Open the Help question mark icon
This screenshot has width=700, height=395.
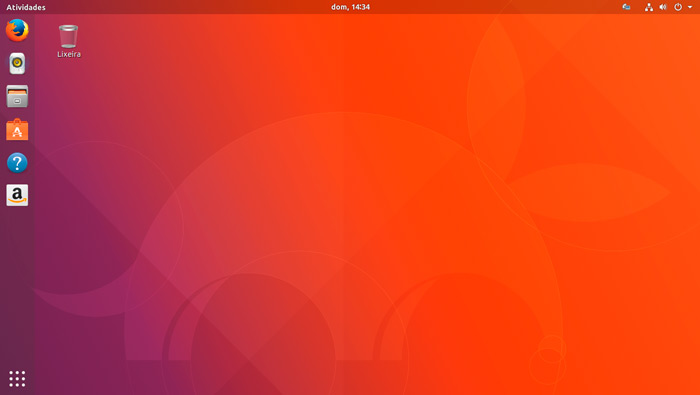click(x=17, y=163)
